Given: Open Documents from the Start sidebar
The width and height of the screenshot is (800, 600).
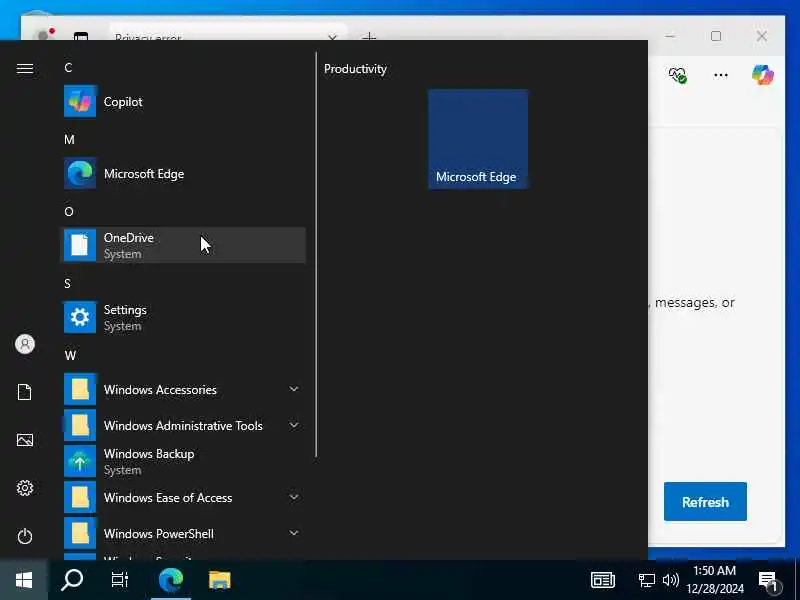Looking at the screenshot, I should tap(24, 392).
